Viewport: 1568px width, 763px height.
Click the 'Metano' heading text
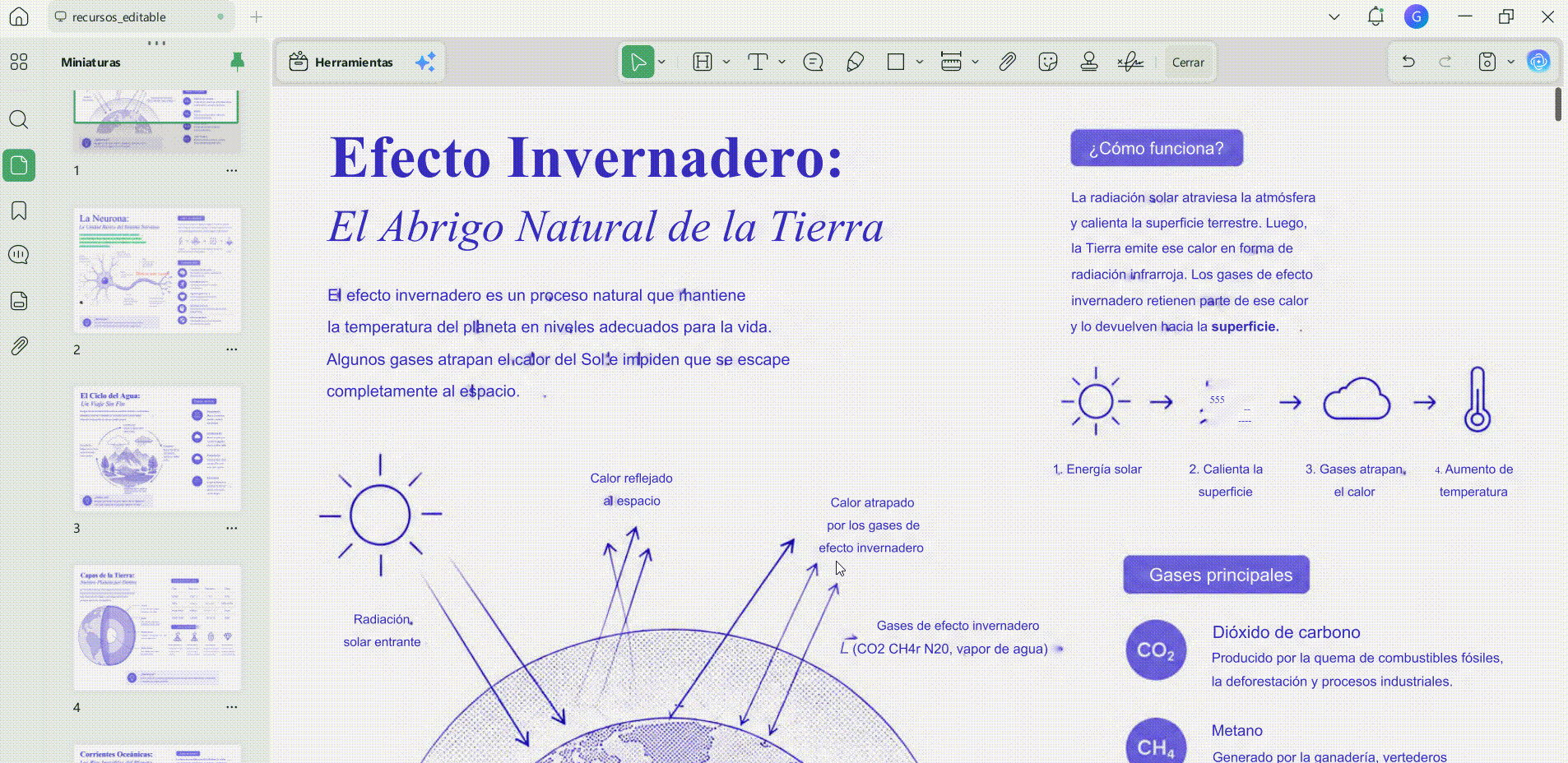1236,731
